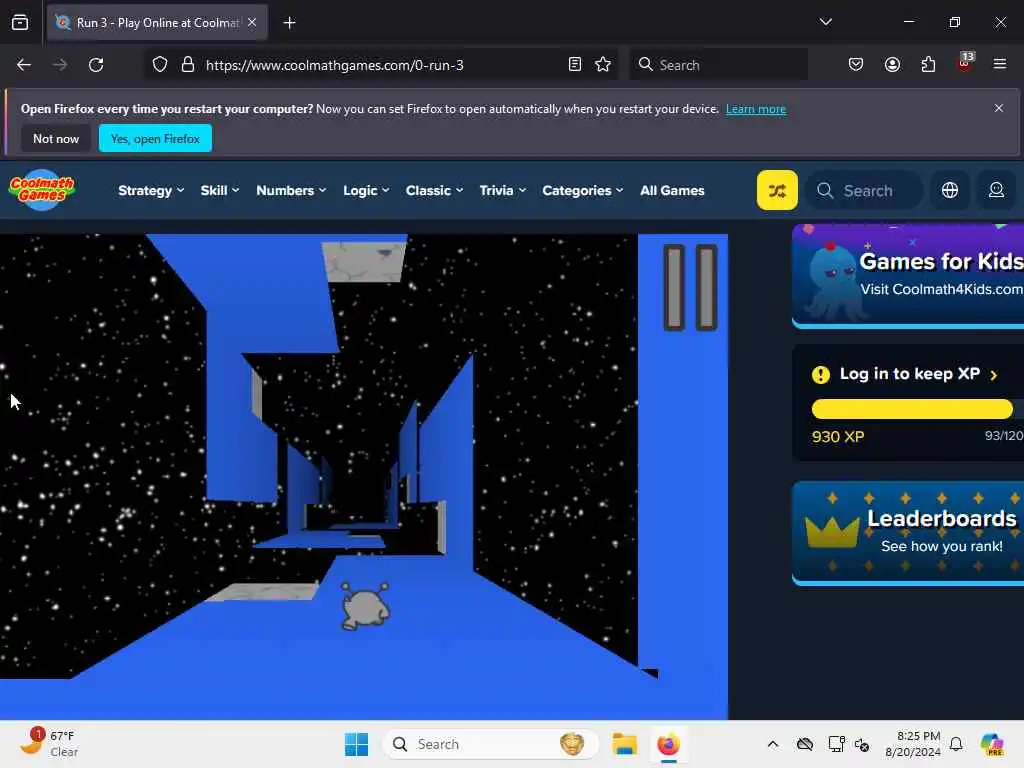Open the language globe icon

pyautogui.click(x=950, y=190)
